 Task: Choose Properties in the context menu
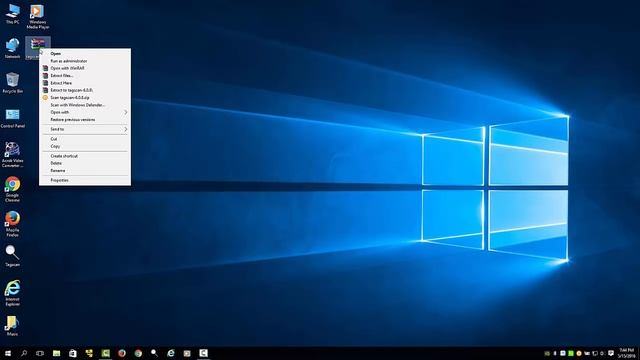click(85, 180)
